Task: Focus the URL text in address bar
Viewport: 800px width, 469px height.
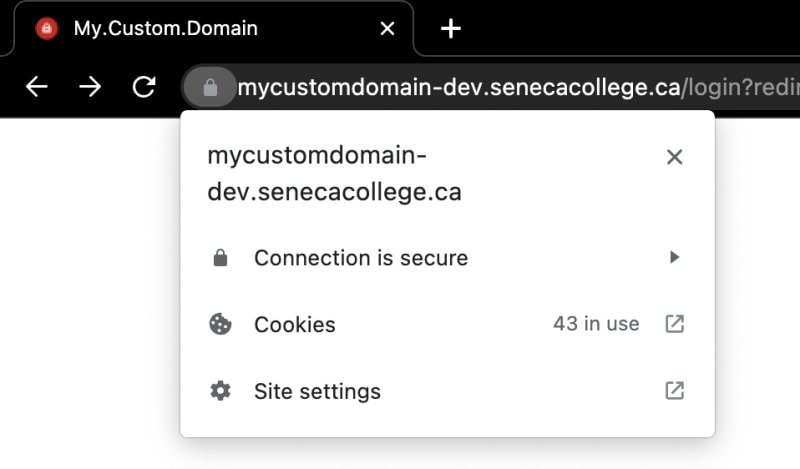Action: (x=518, y=87)
